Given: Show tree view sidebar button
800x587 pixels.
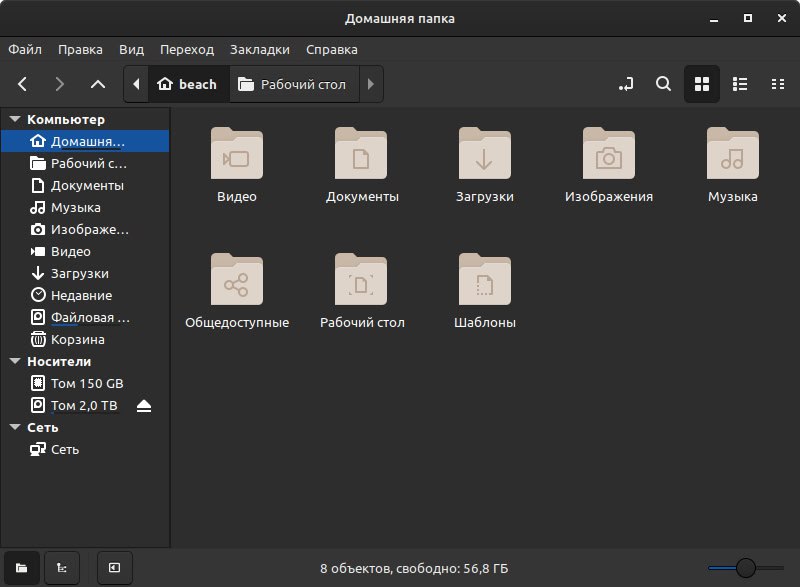Looking at the screenshot, I should [62, 568].
